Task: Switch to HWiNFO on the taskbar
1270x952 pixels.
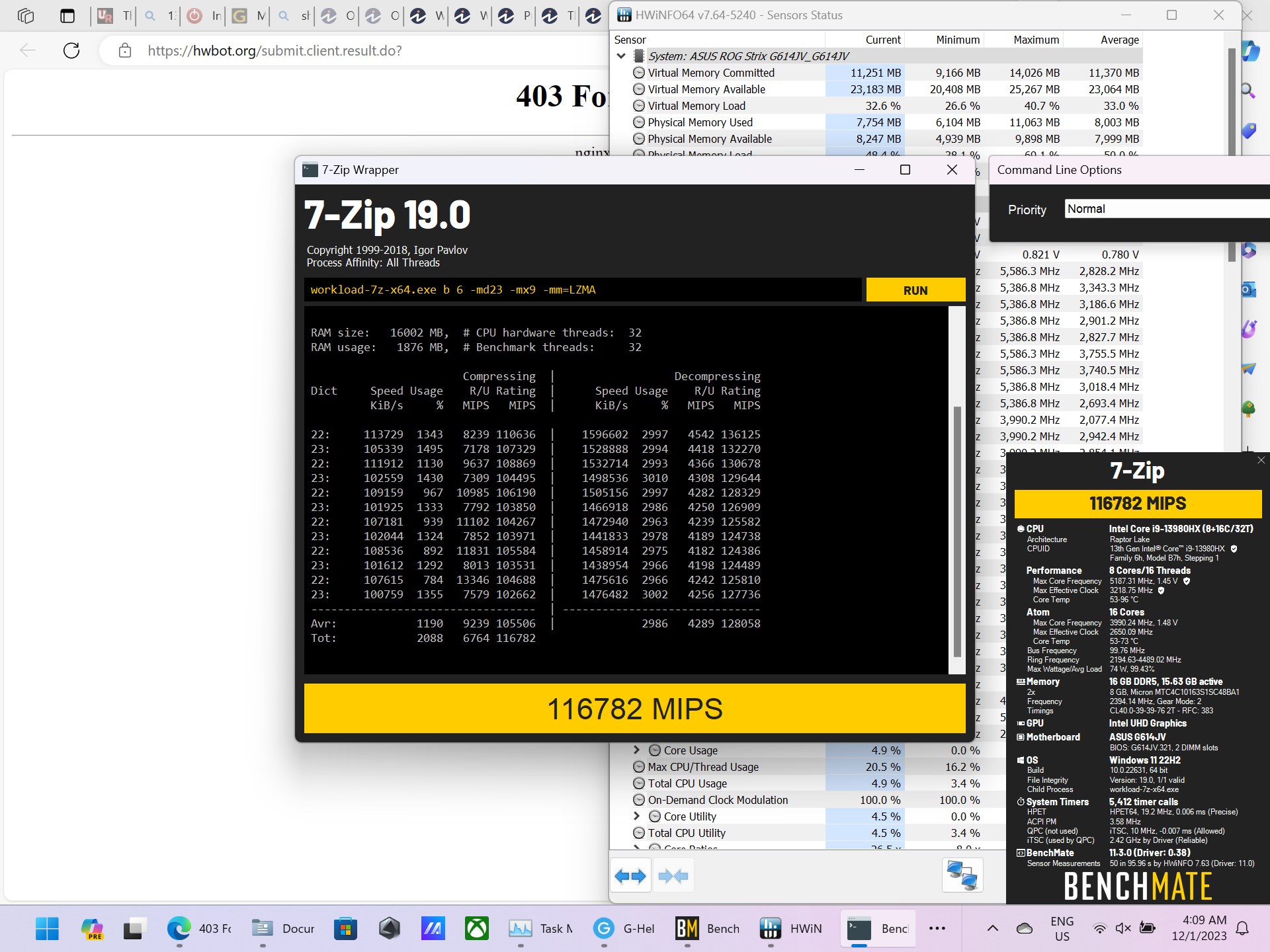Action: pyautogui.click(x=790, y=929)
